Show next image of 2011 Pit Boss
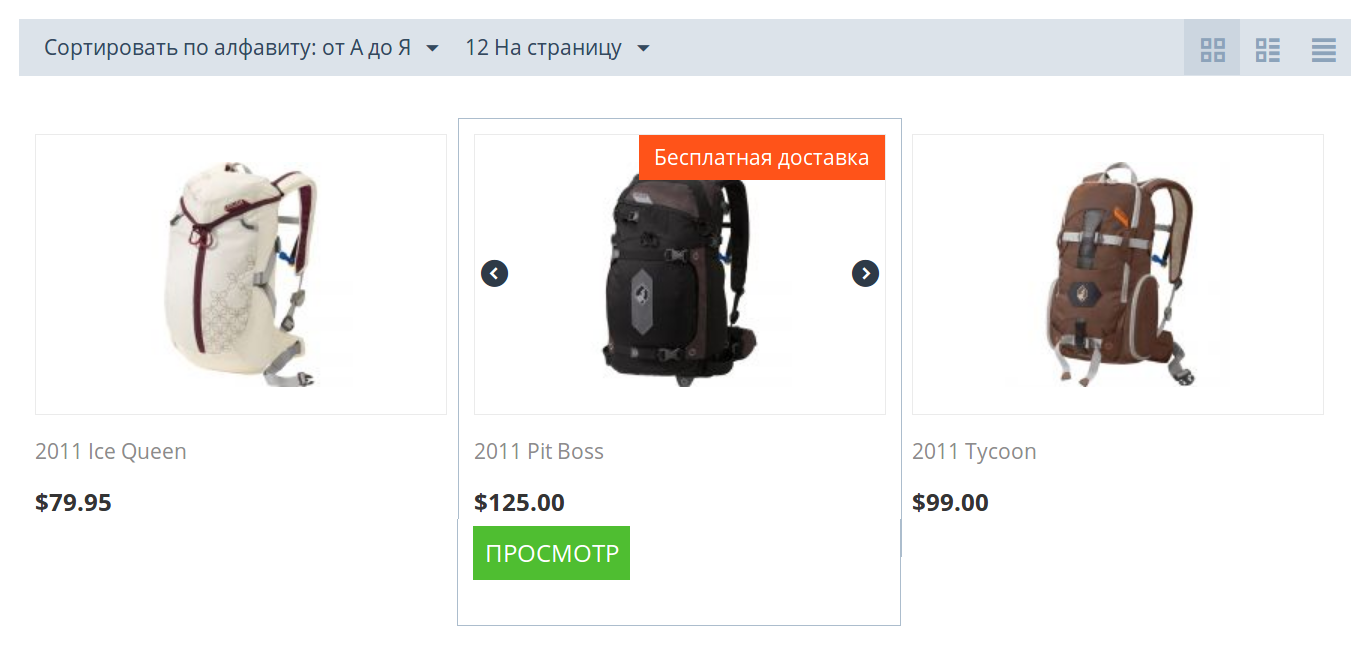1364x646 pixels. [865, 273]
